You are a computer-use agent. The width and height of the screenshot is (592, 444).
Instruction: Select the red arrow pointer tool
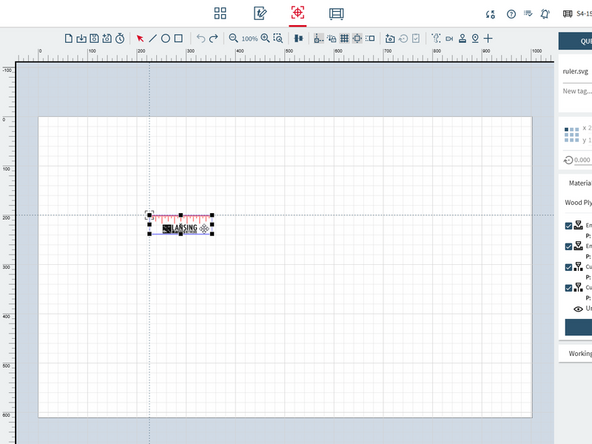(140, 38)
